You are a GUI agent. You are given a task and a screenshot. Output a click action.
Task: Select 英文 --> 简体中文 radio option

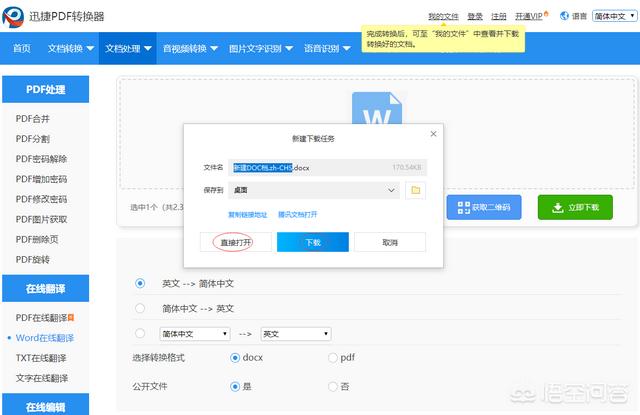(x=140, y=283)
